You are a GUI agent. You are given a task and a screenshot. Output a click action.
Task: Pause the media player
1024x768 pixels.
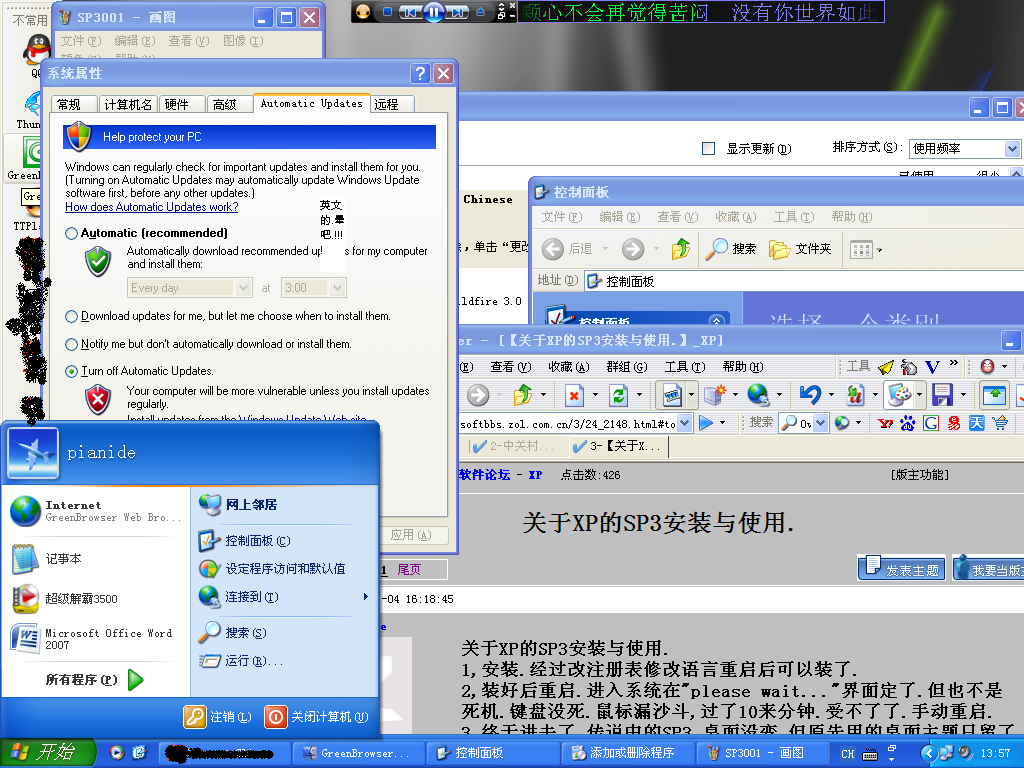434,12
